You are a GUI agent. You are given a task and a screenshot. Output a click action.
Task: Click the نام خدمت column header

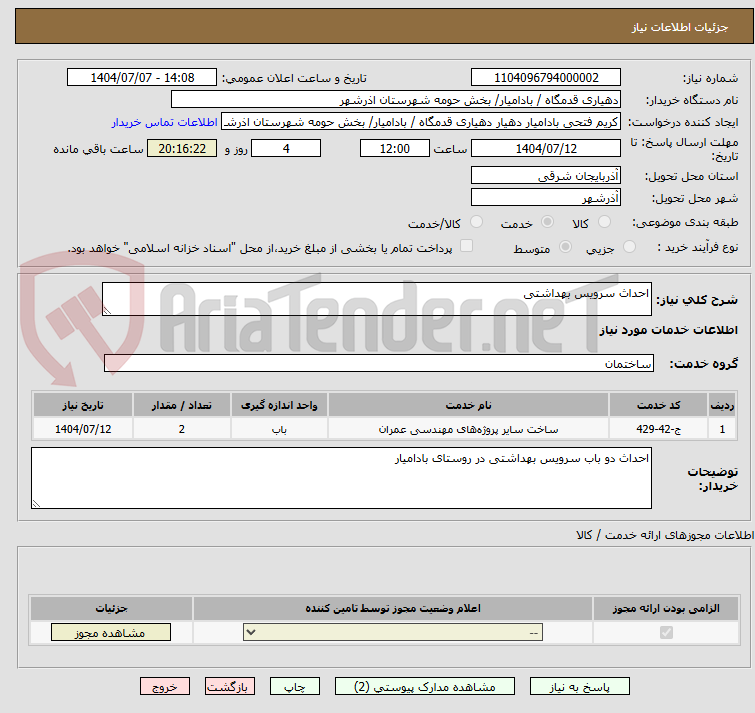(469, 405)
